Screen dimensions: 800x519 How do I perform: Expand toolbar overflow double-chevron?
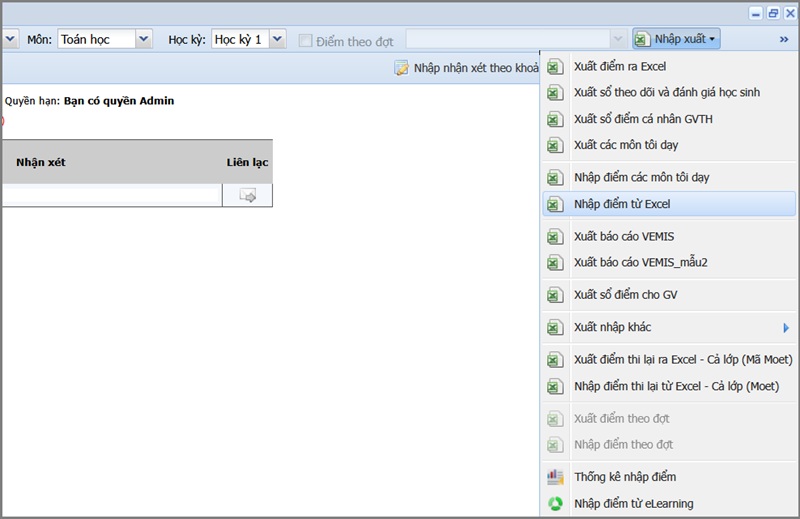[784, 39]
